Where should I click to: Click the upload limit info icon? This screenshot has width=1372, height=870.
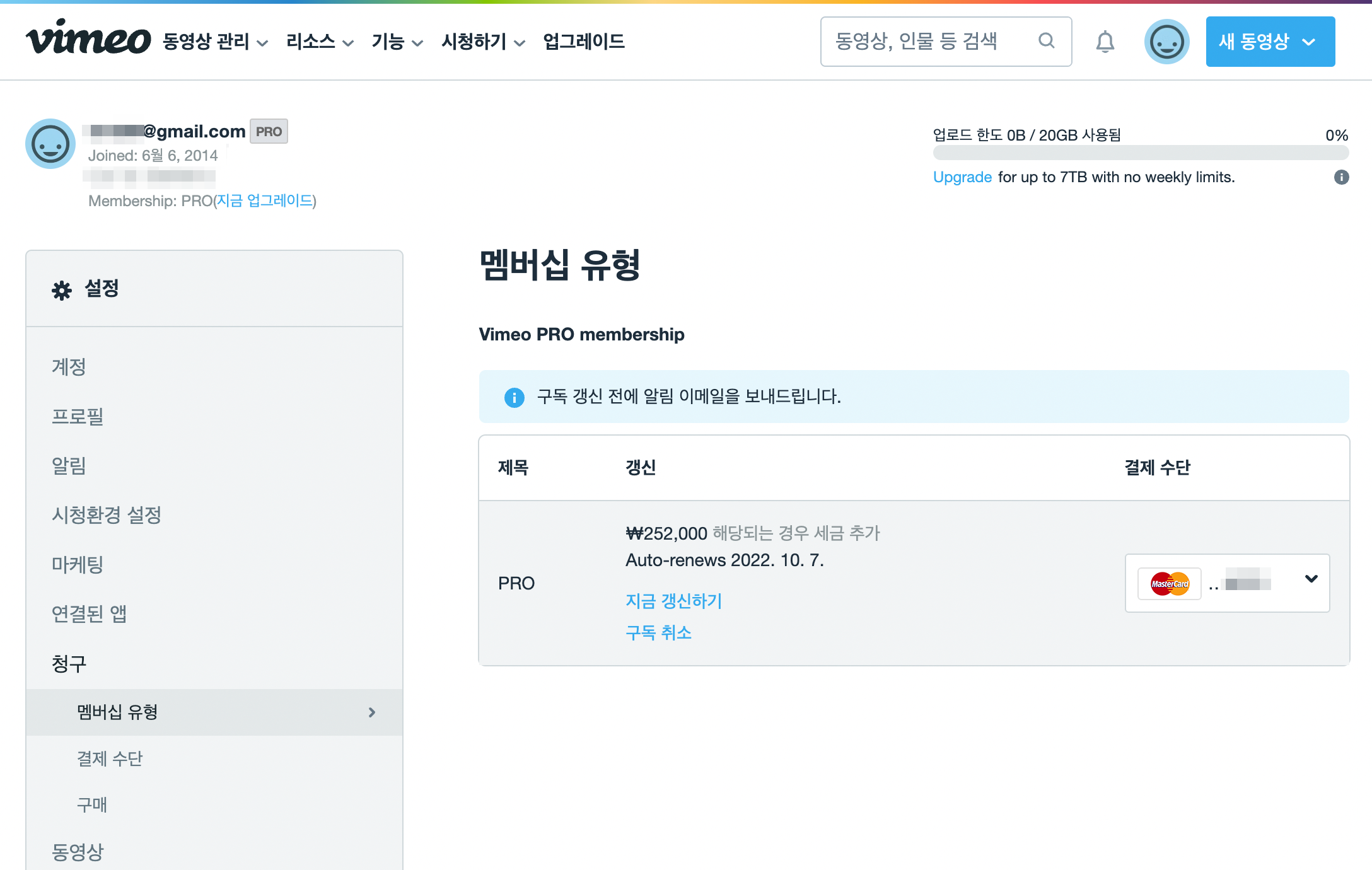[x=1341, y=177]
